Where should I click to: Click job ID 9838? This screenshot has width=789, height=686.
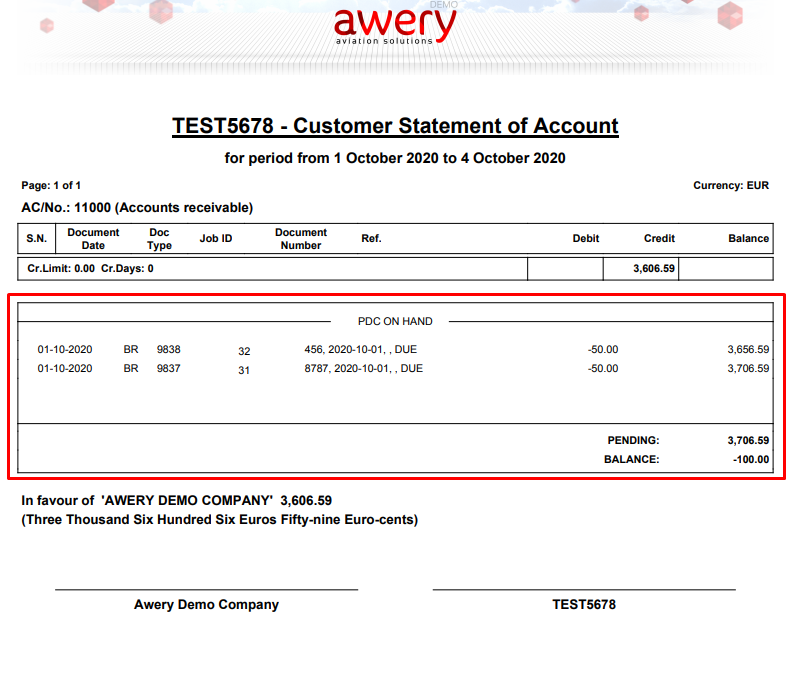(x=169, y=349)
